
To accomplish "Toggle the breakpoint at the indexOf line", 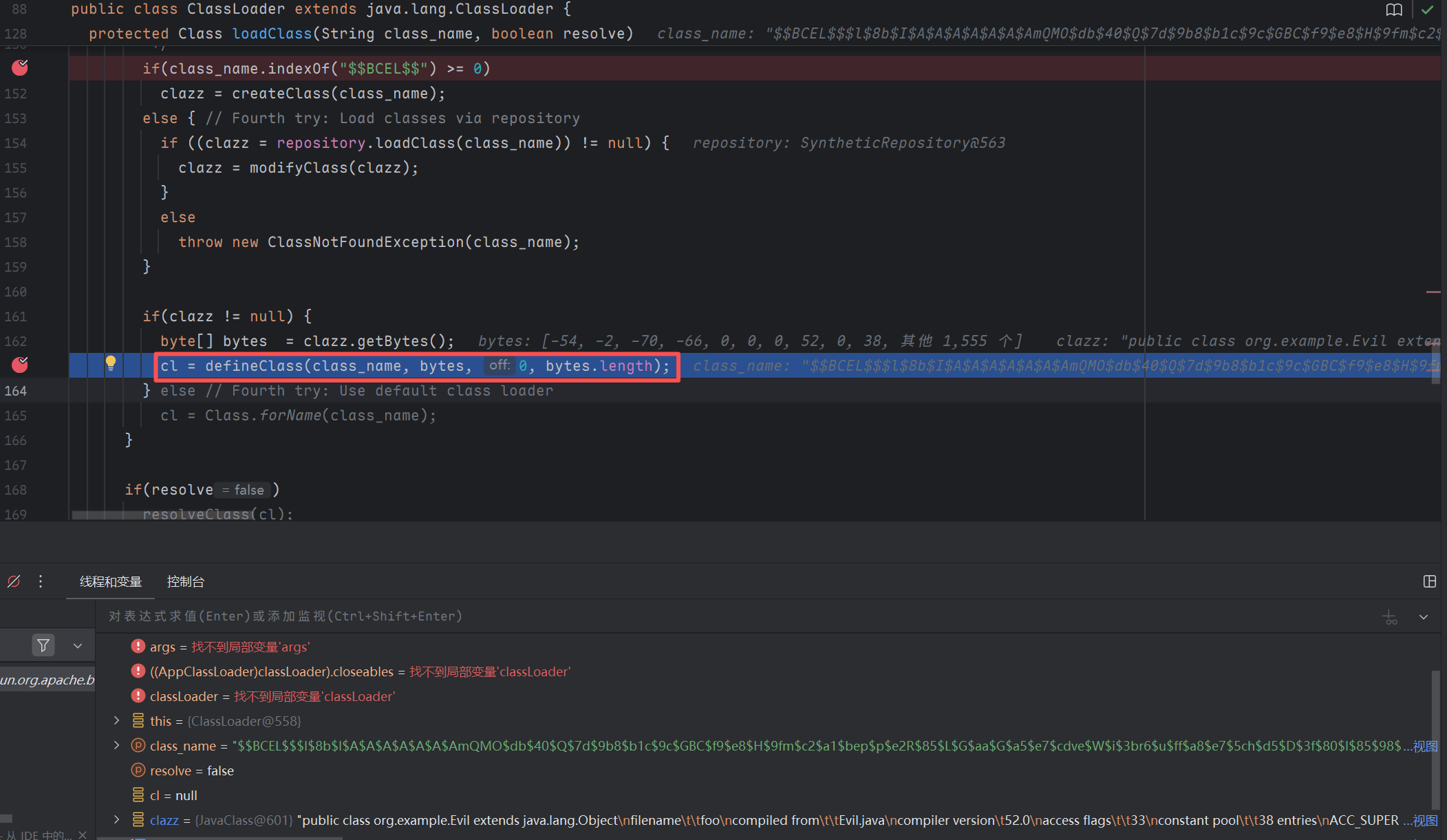I will click(20, 67).
